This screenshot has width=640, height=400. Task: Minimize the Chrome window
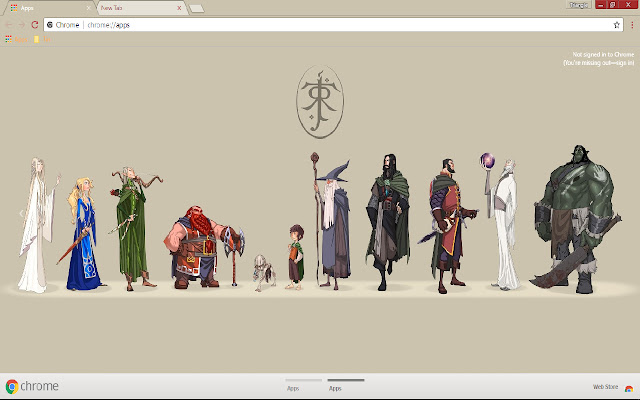[600, 5]
